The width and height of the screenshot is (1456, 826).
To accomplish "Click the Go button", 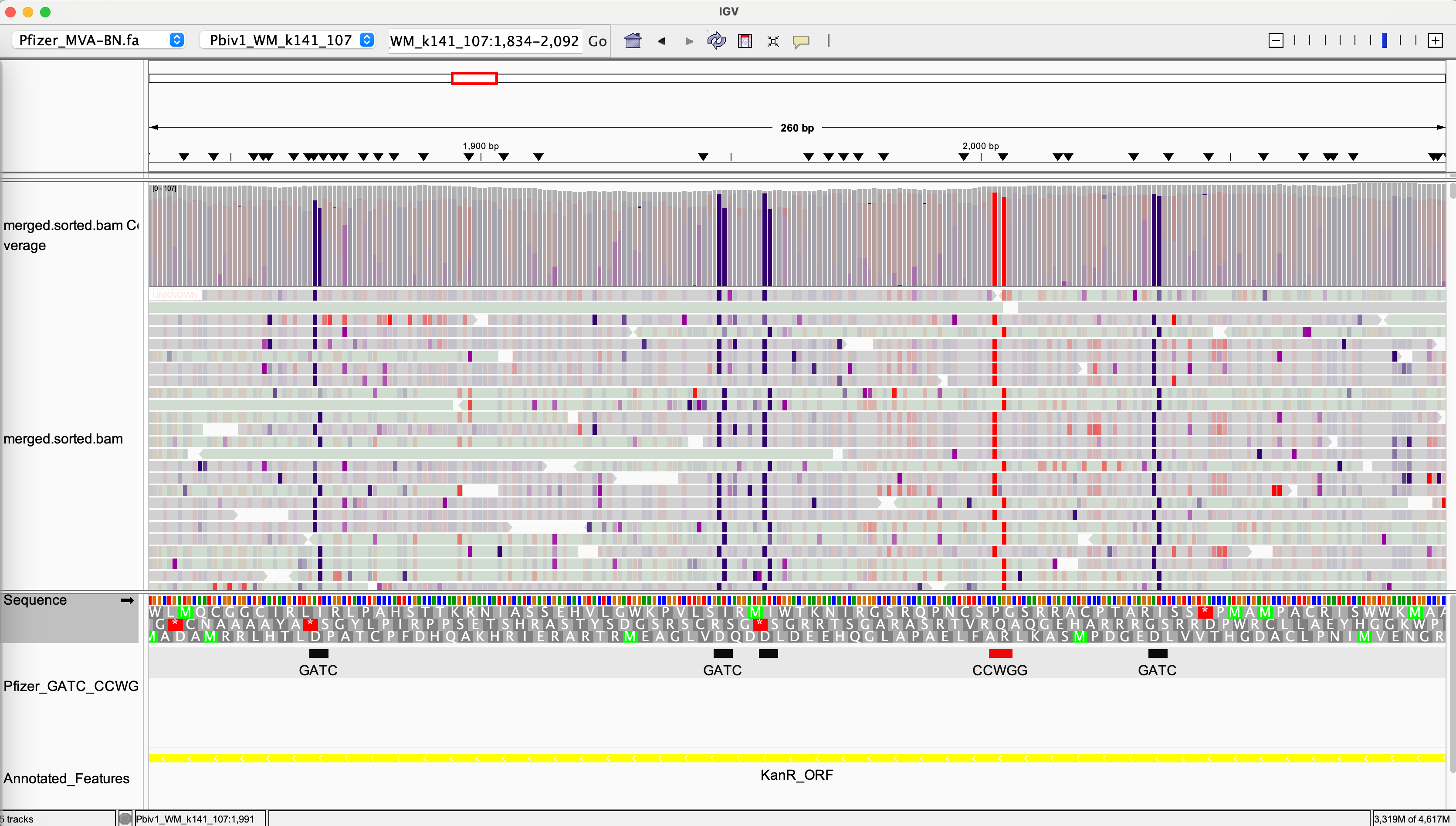I will click(x=597, y=41).
